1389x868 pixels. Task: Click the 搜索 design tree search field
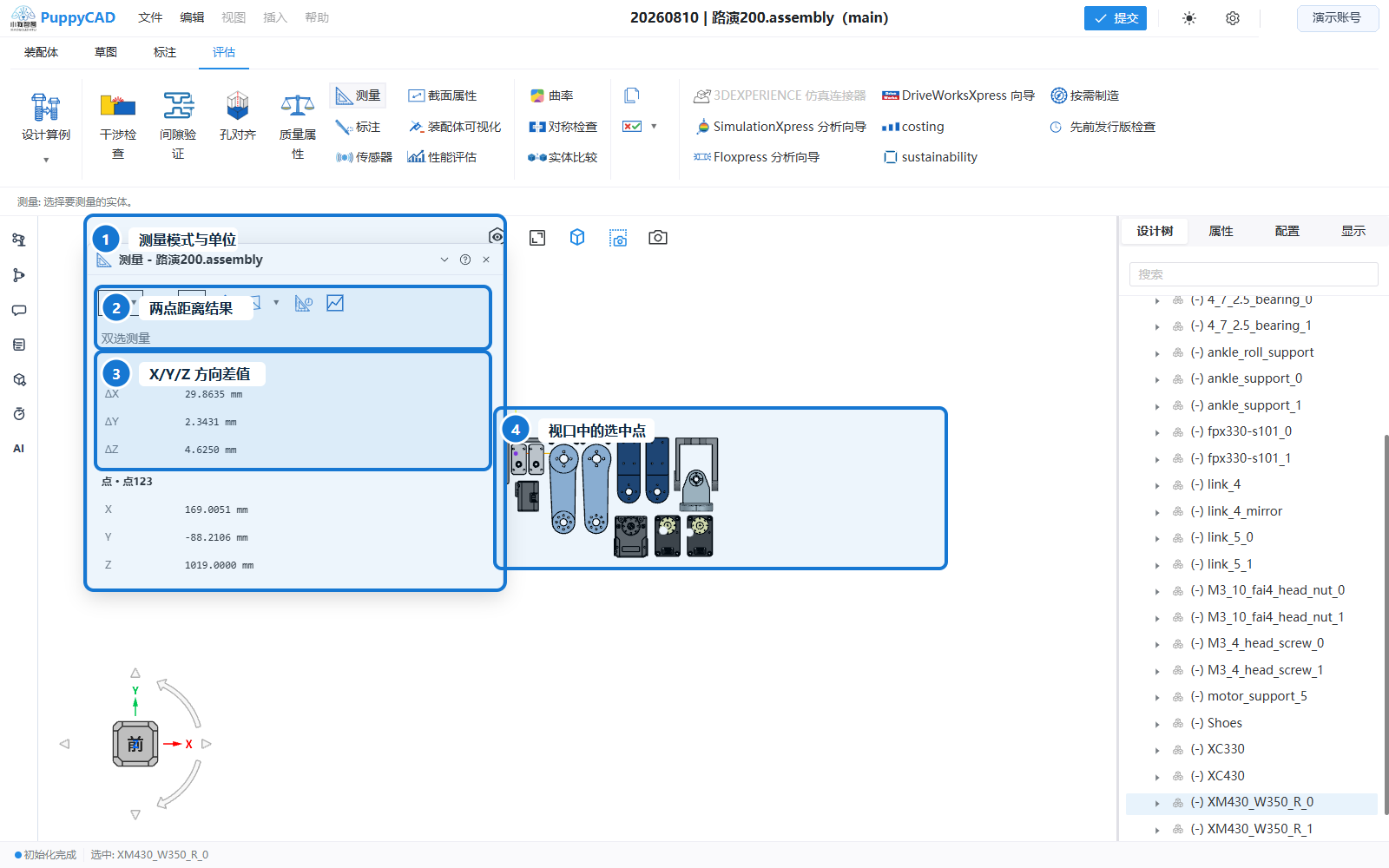click(1254, 274)
